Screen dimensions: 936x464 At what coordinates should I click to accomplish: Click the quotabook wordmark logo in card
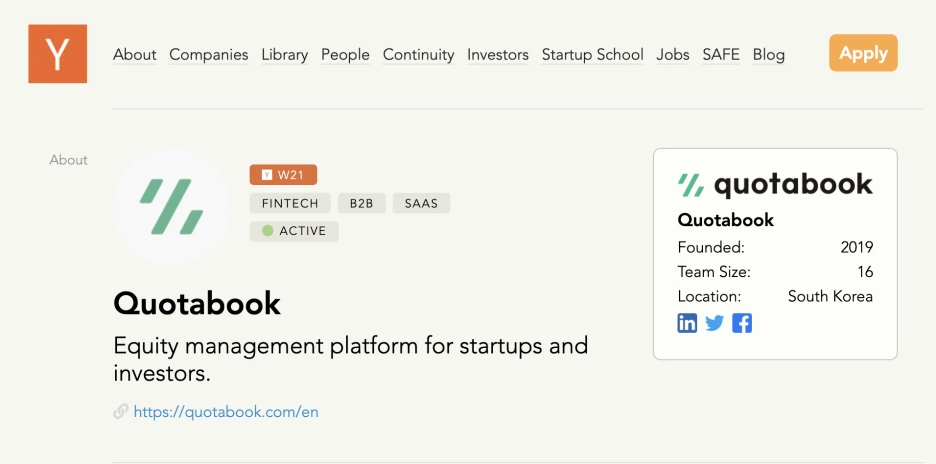[x=775, y=185]
